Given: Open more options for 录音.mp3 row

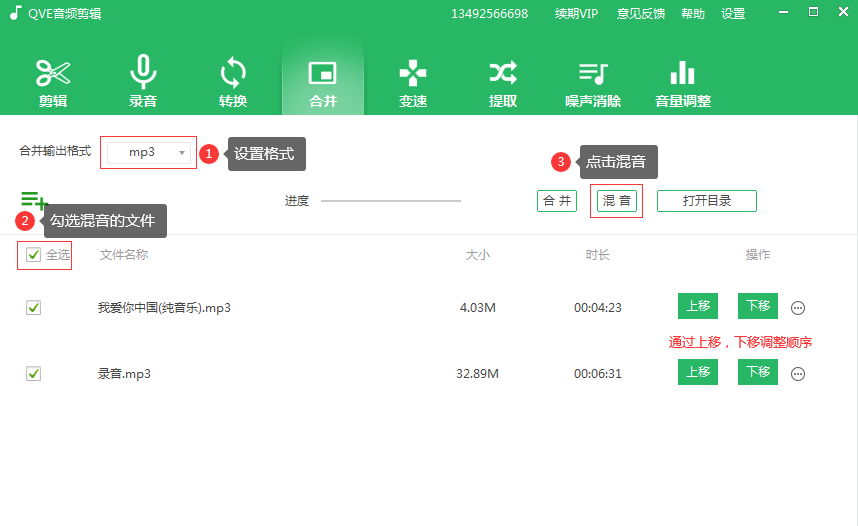Looking at the screenshot, I should 798,374.
